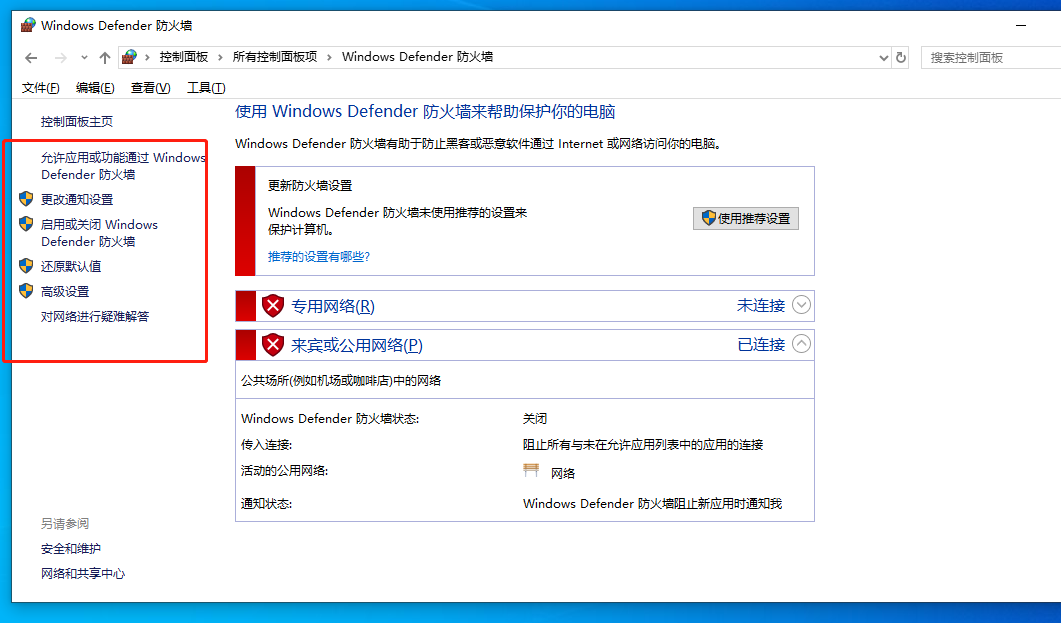
Task: Expand the 专用网络 section
Action: pos(801,305)
